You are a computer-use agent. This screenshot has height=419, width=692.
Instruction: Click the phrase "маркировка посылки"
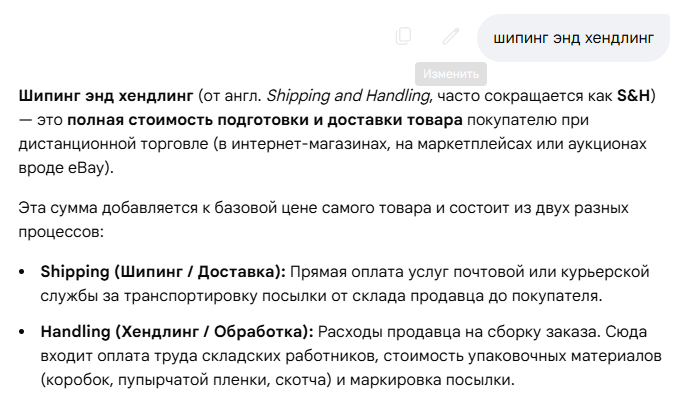pyautogui.click(x=432, y=380)
